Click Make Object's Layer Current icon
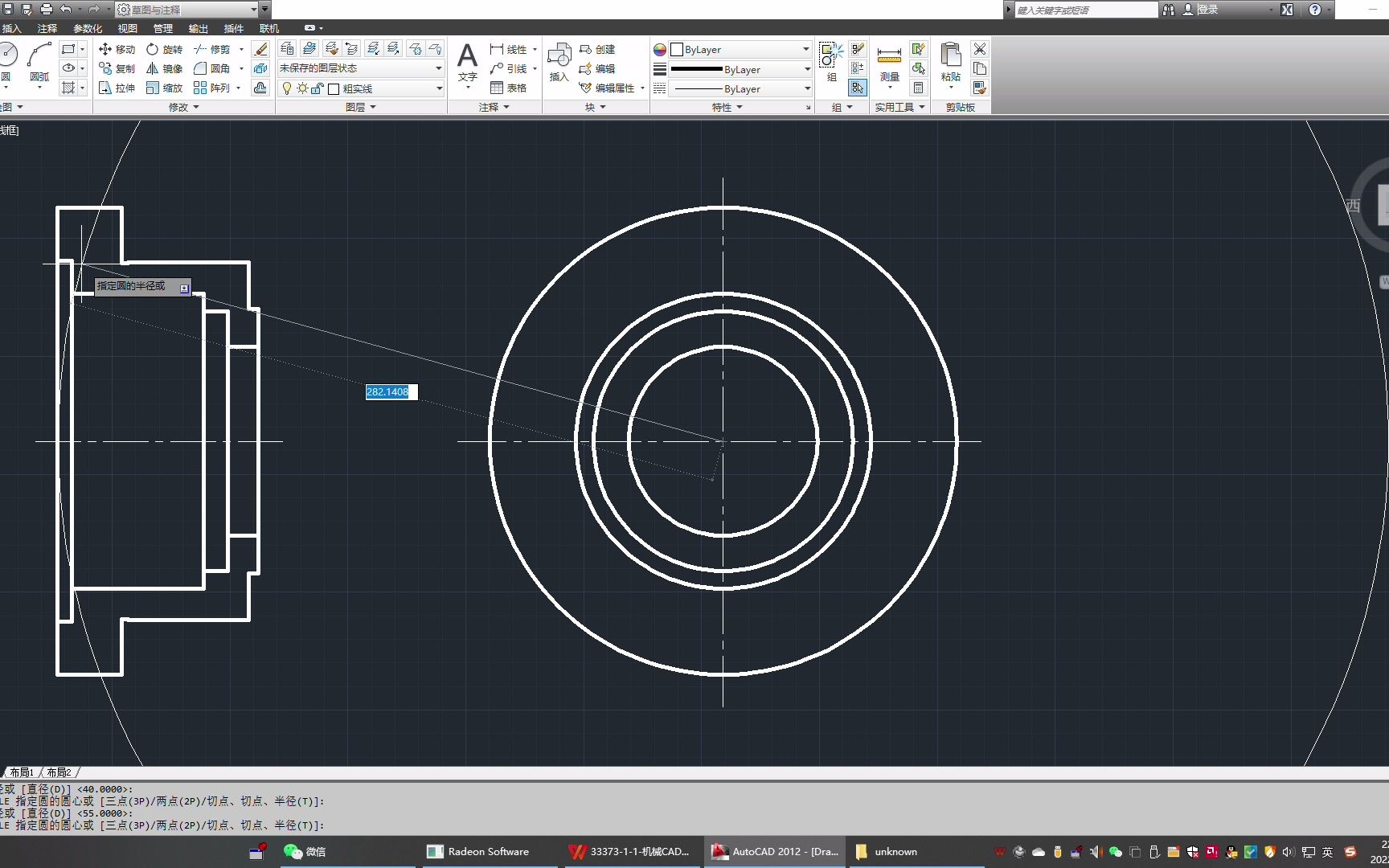Screen dimensions: 1389x868 [x=309, y=49]
